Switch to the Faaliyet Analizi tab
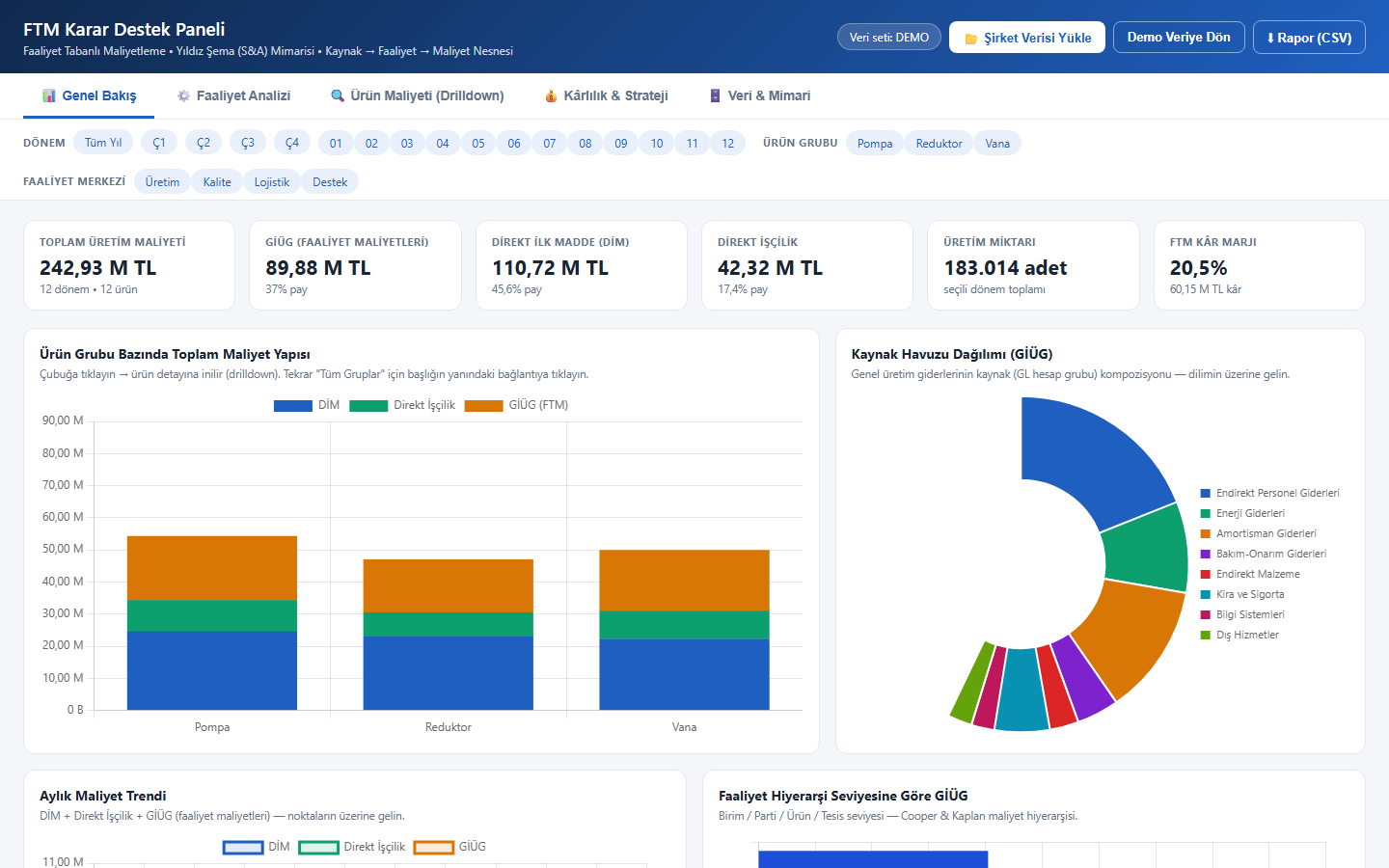The width and height of the screenshot is (1389, 868). point(233,95)
